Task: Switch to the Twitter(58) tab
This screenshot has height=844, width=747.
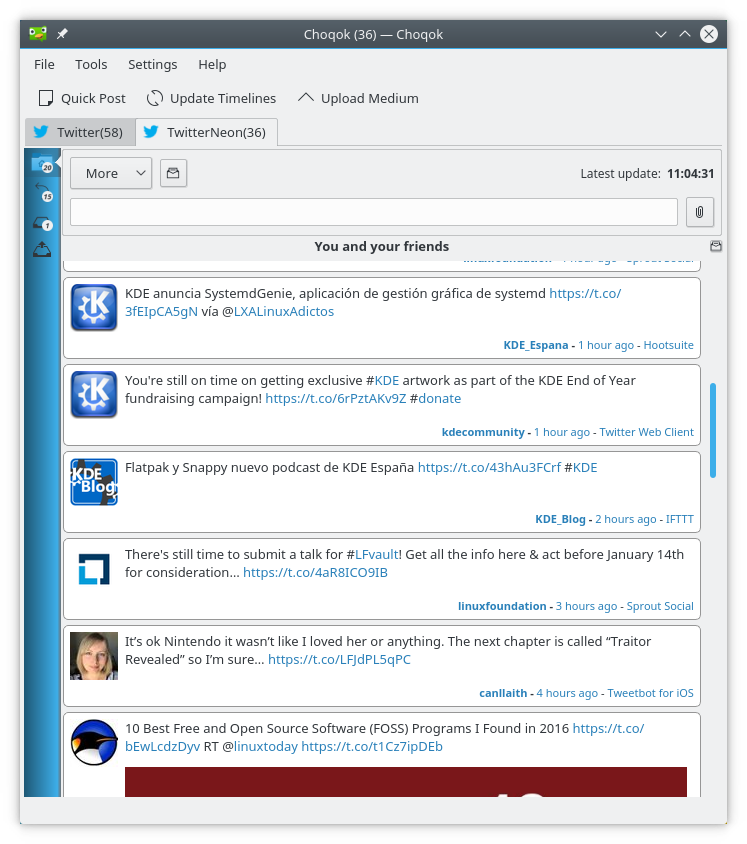Action: coord(79,132)
